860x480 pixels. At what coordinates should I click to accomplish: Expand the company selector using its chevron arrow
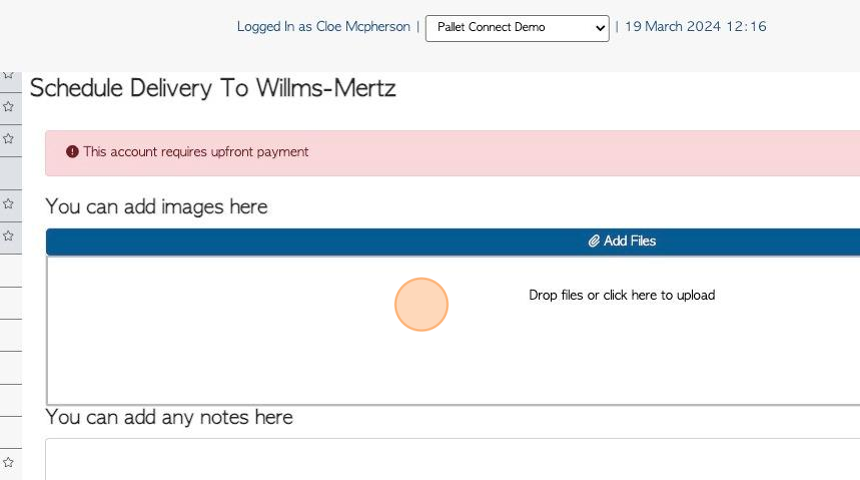coord(600,28)
